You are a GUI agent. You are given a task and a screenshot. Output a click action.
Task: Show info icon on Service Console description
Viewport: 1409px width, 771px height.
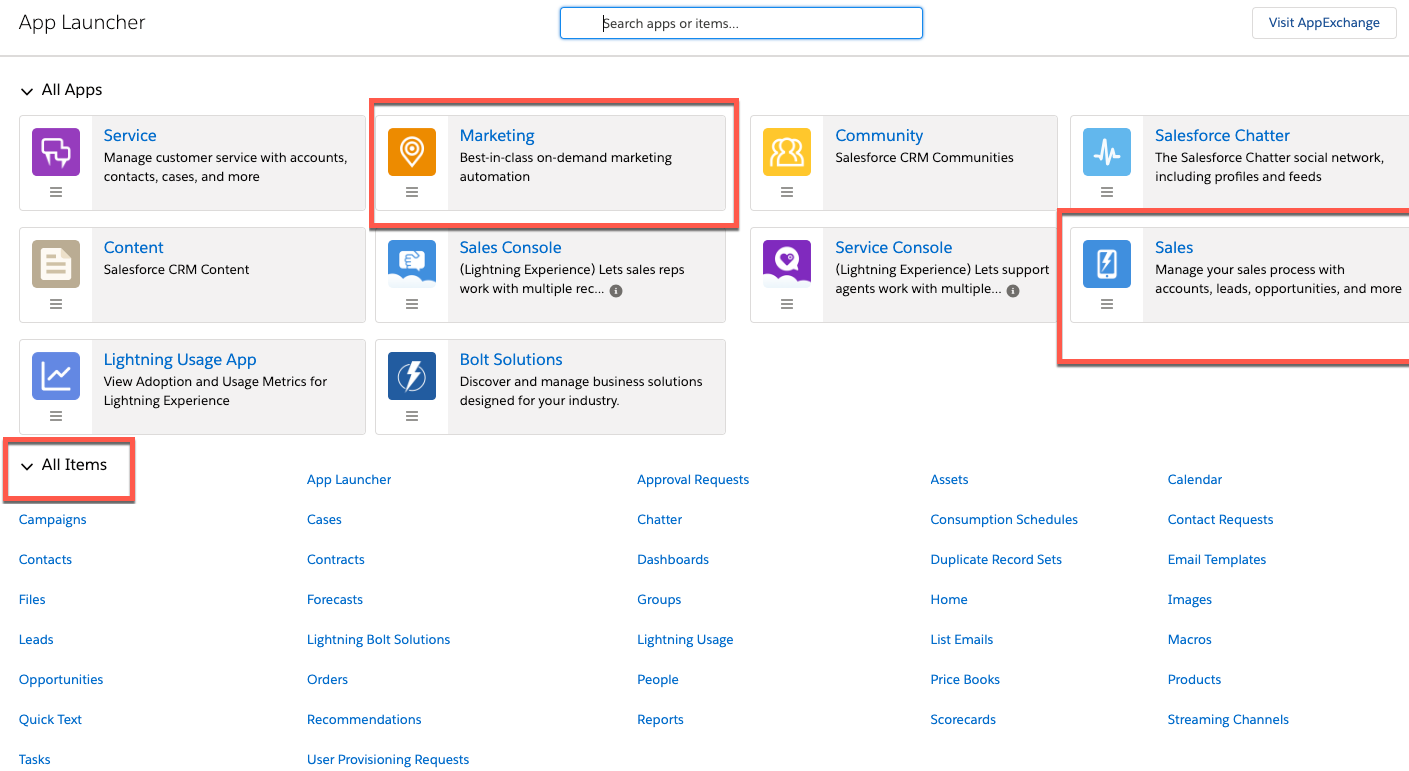click(1013, 291)
